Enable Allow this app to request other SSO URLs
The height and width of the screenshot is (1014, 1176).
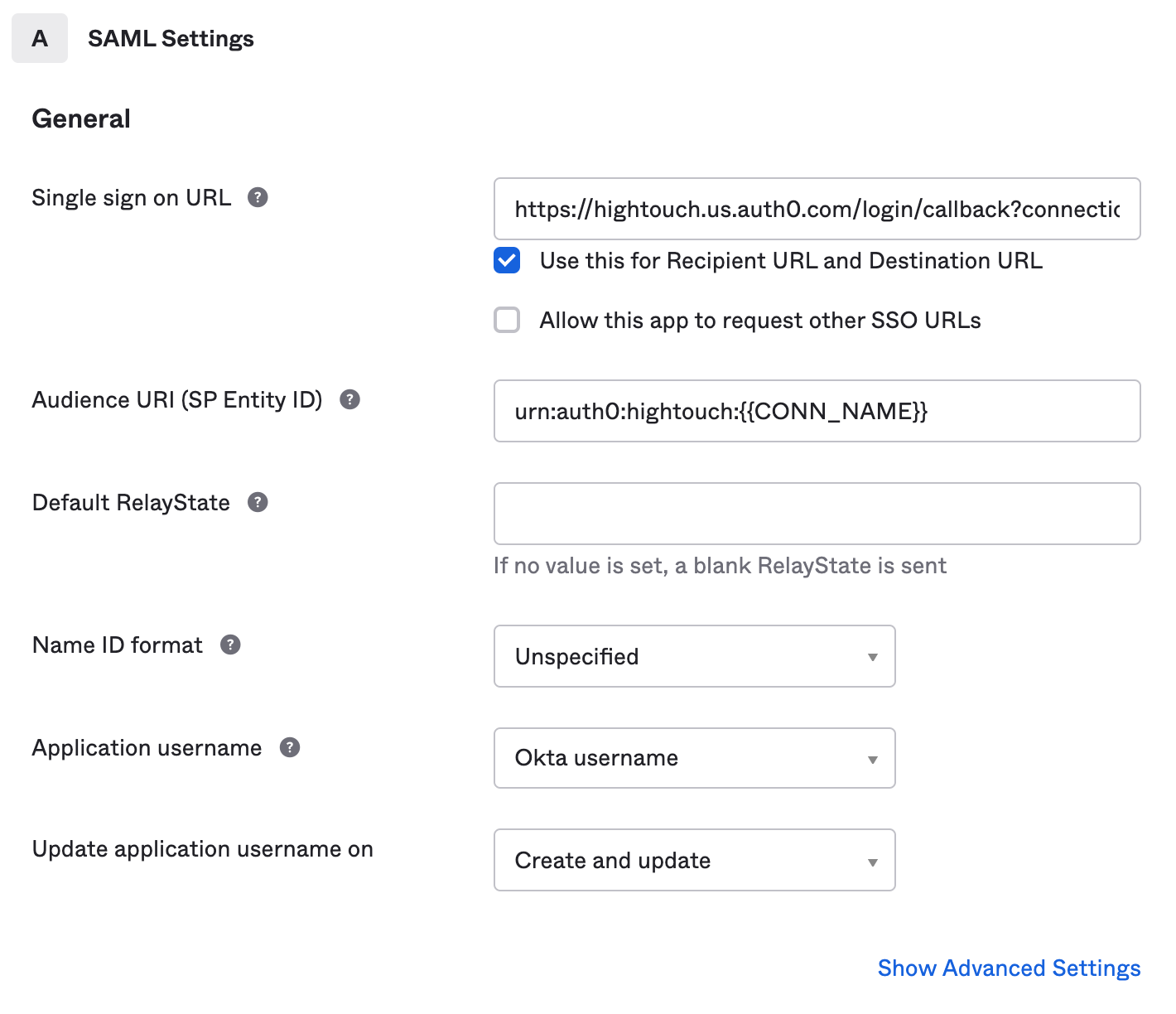(x=507, y=320)
